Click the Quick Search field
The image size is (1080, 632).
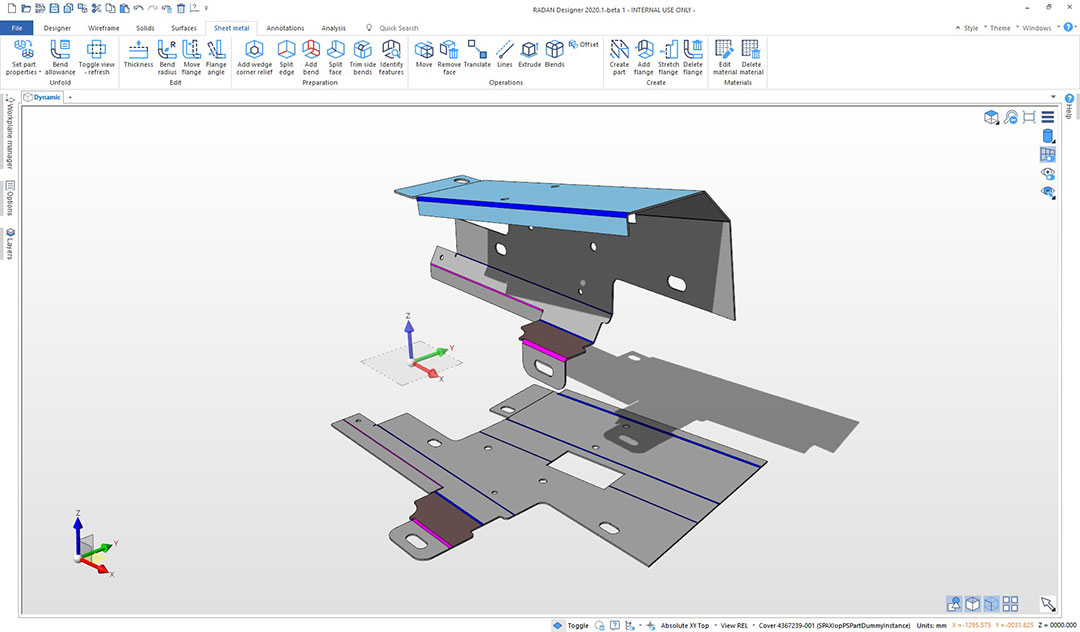398,28
